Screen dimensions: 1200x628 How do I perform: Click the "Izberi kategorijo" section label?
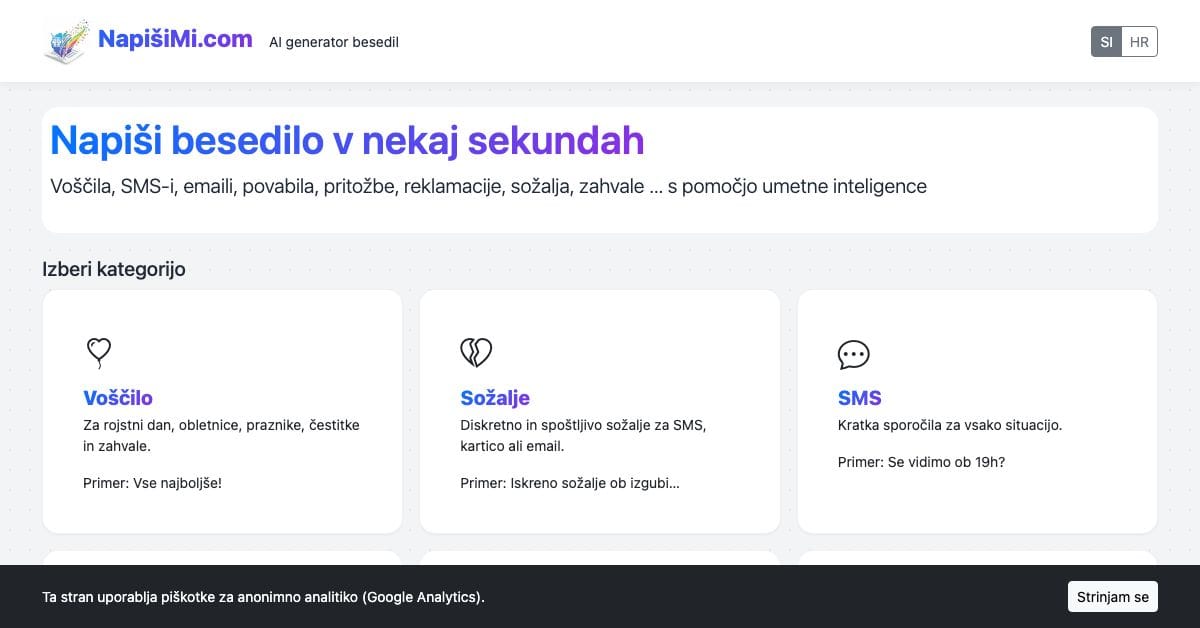click(x=114, y=269)
